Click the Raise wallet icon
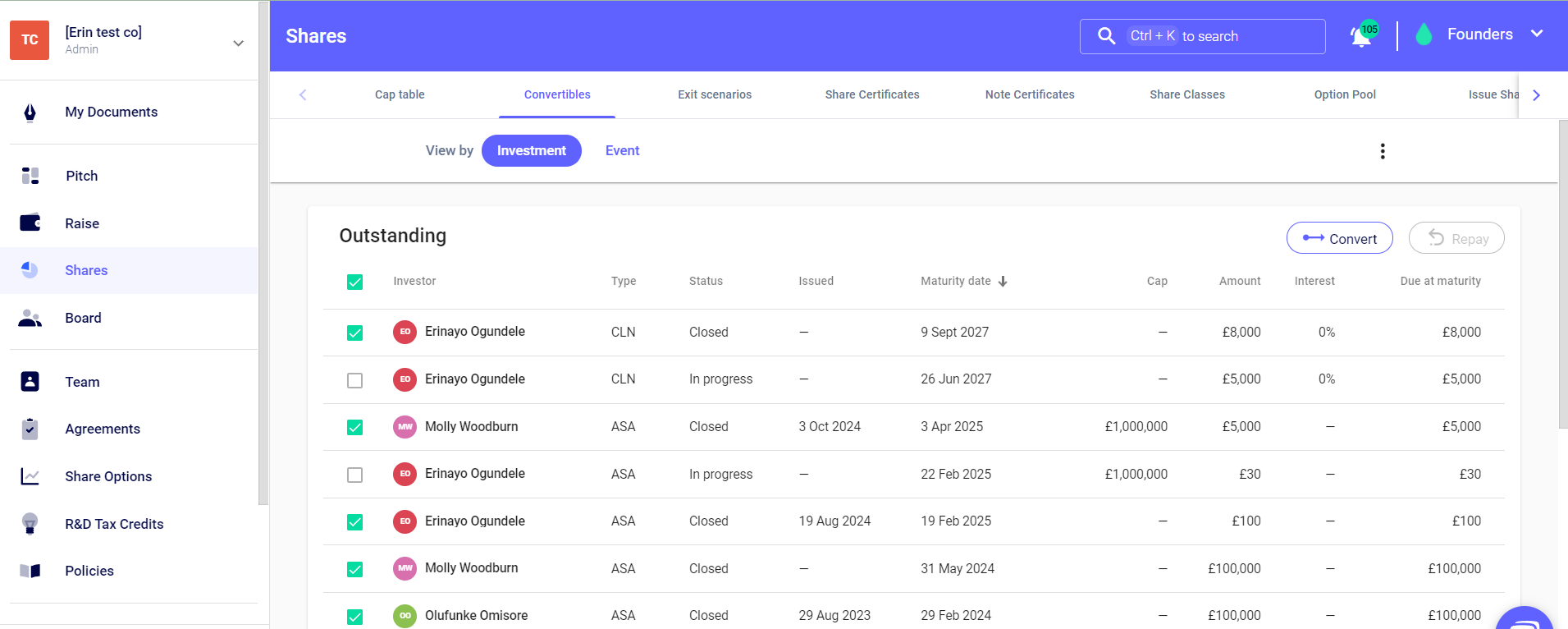The width and height of the screenshot is (1568, 629). point(30,223)
